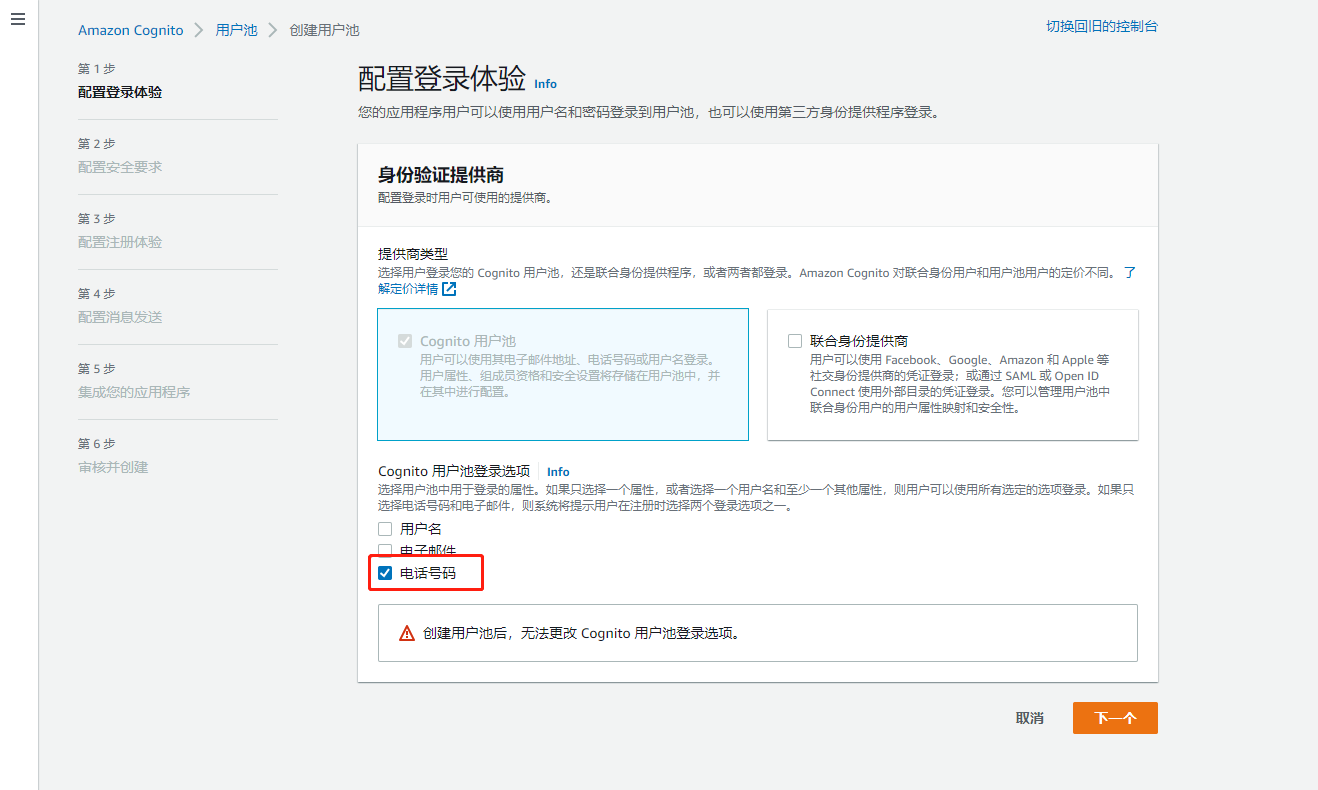Open the Info link next to 配置登录体验
Image resolution: width=1318 pixels, height=790 pixels.
545,84
